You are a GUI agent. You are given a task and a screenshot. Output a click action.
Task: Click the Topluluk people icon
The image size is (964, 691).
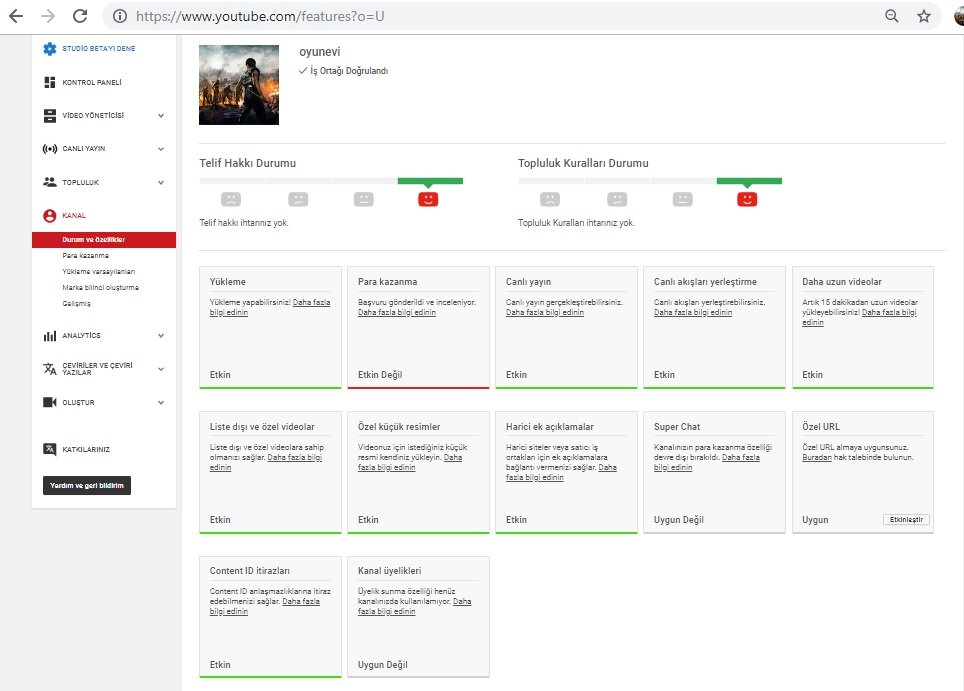point(50,182)
